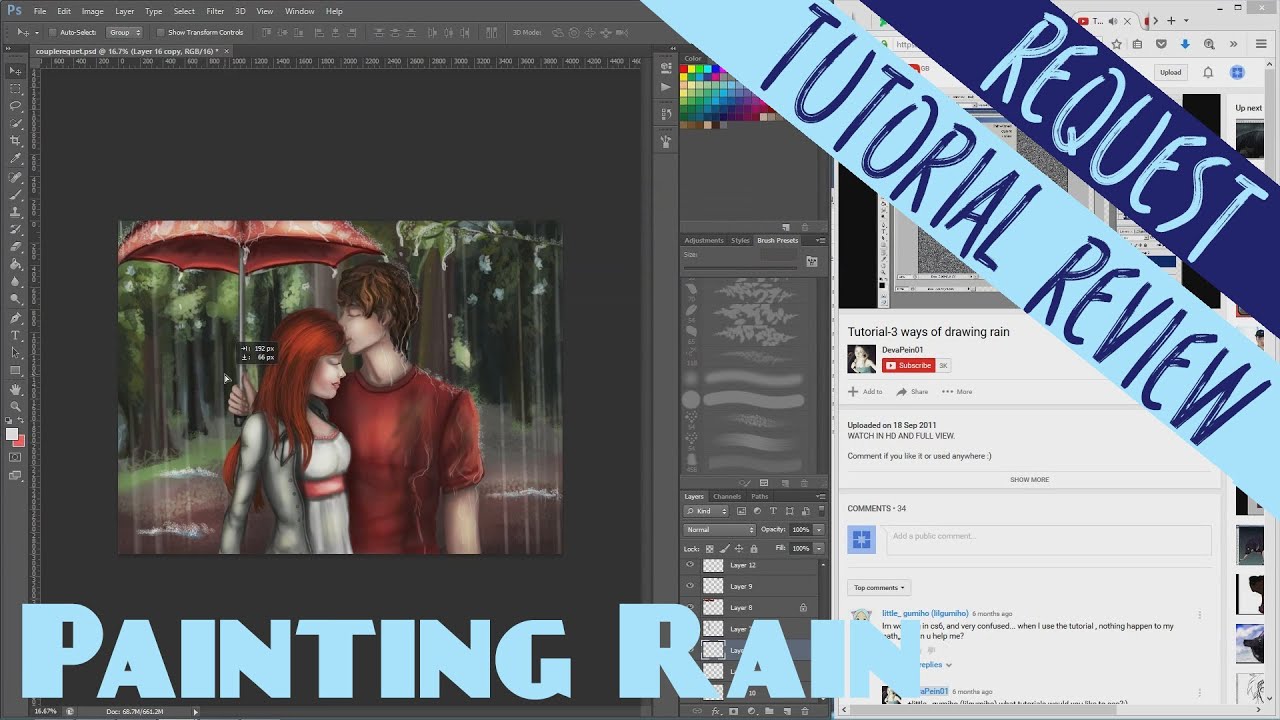Toggle lock position
The height and width of the screenshot is (720, 1280).
pyautogui.click(x=738, y=548)
